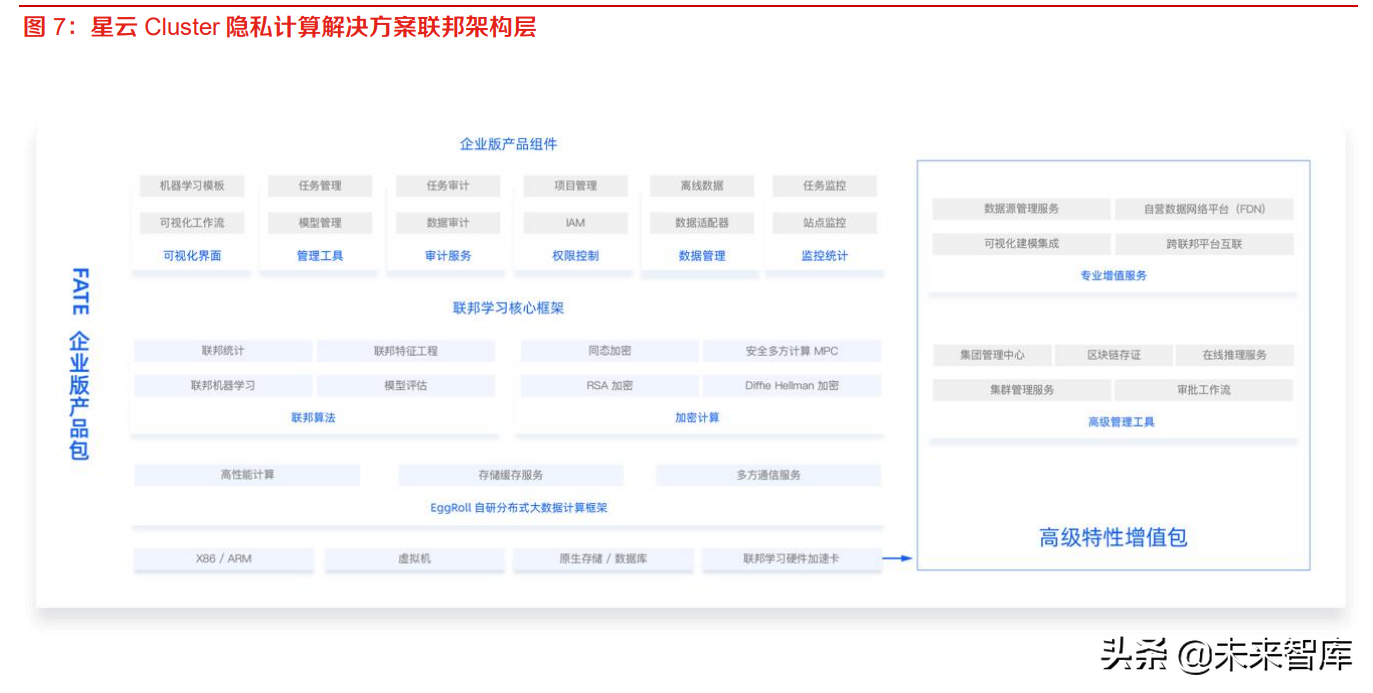Screen dimensions: 1373x693
Task: Enable the IAM component under 权限控制
Action: tap(575, 222)
